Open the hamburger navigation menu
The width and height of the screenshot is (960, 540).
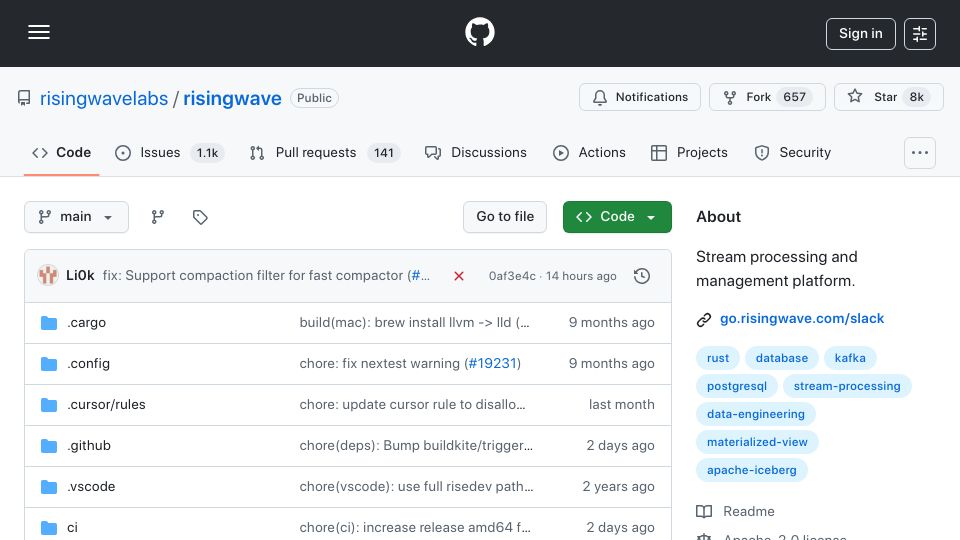click(39, 32)
